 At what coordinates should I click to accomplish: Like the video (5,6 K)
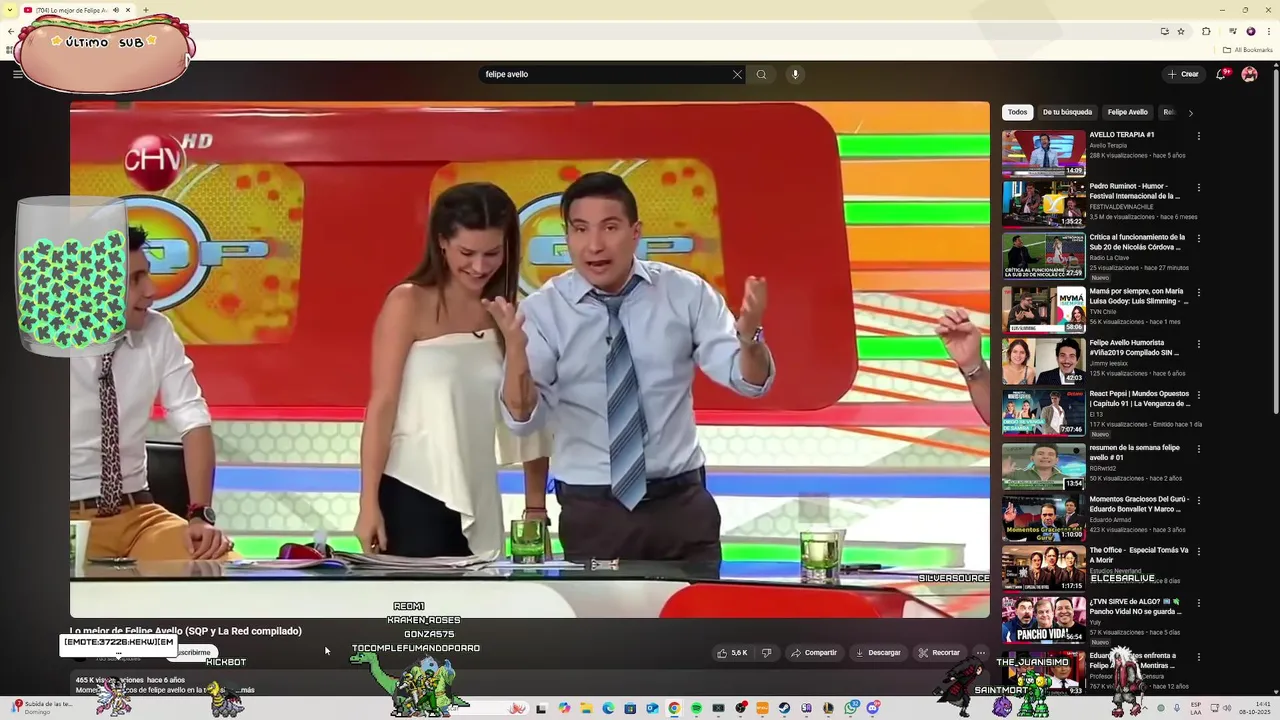tap(732, 653)
